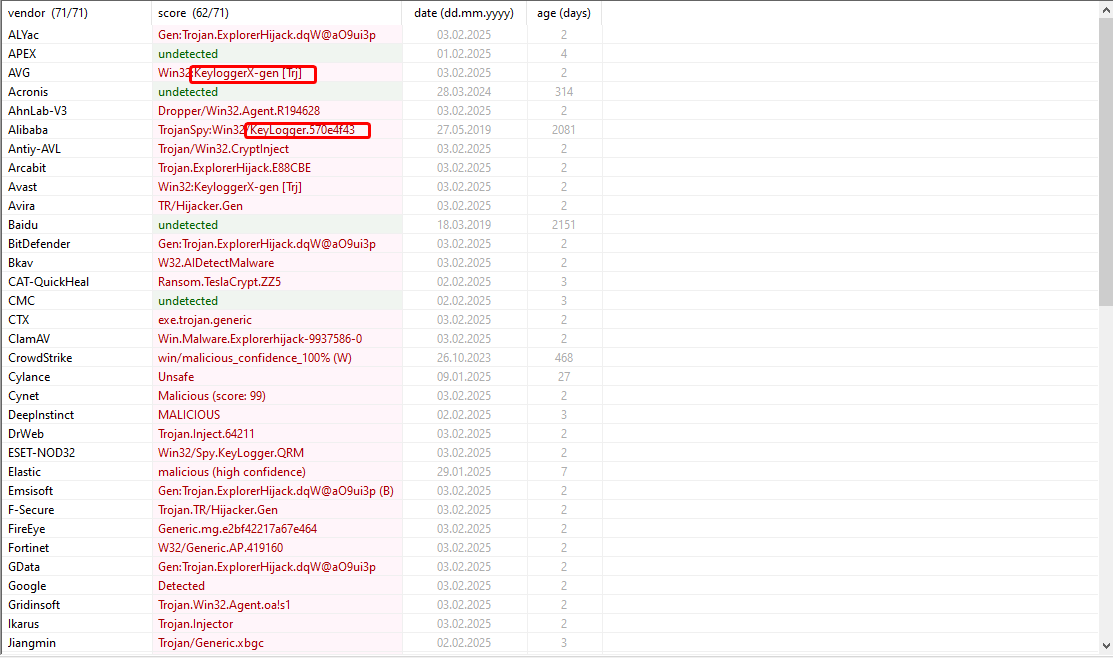1113x658 pixels.
Task: Click the ClamAV Explorerhijack-9937586-0 result
Action: pos(260,339)
